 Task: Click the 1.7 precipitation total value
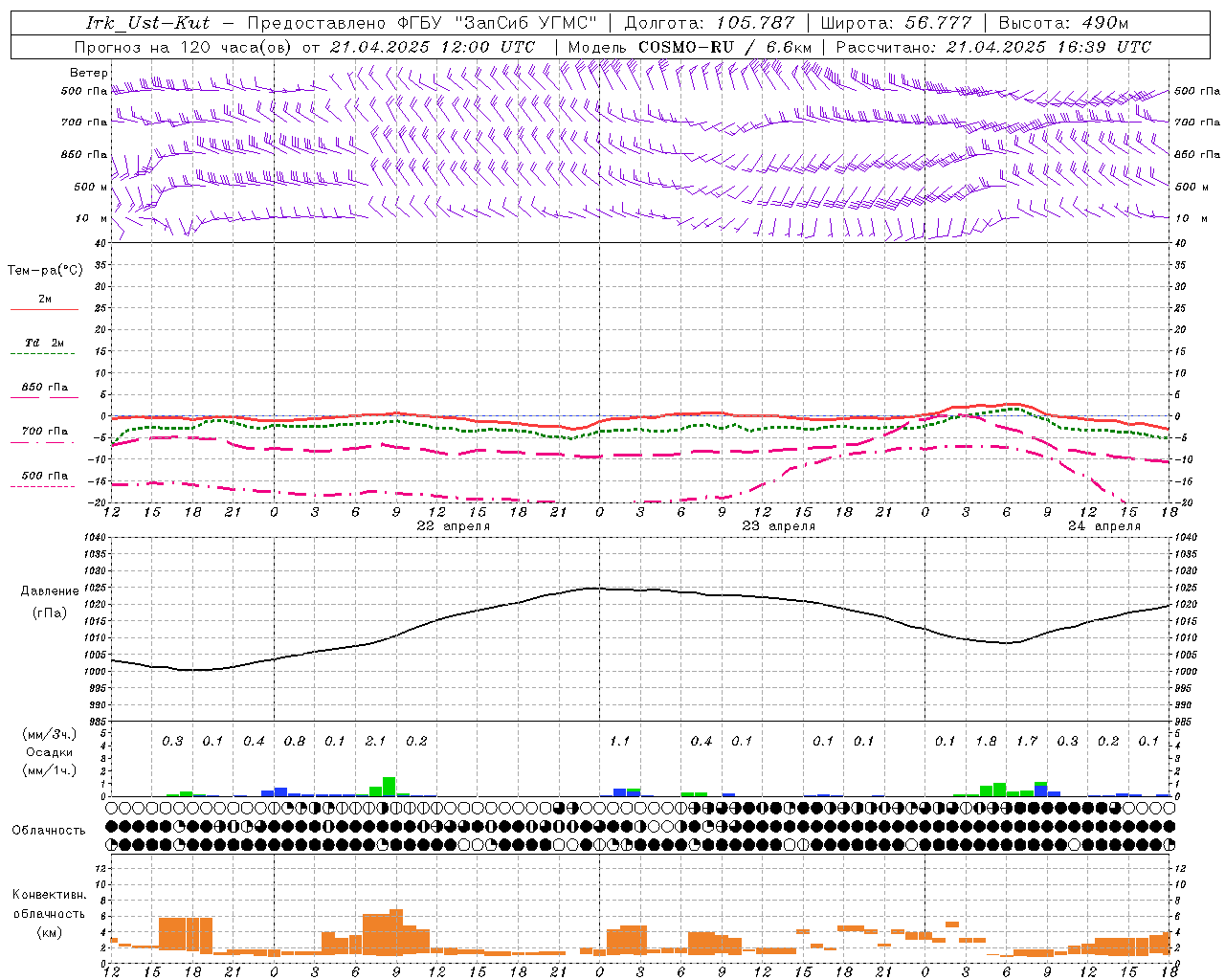coord(1027,742)
